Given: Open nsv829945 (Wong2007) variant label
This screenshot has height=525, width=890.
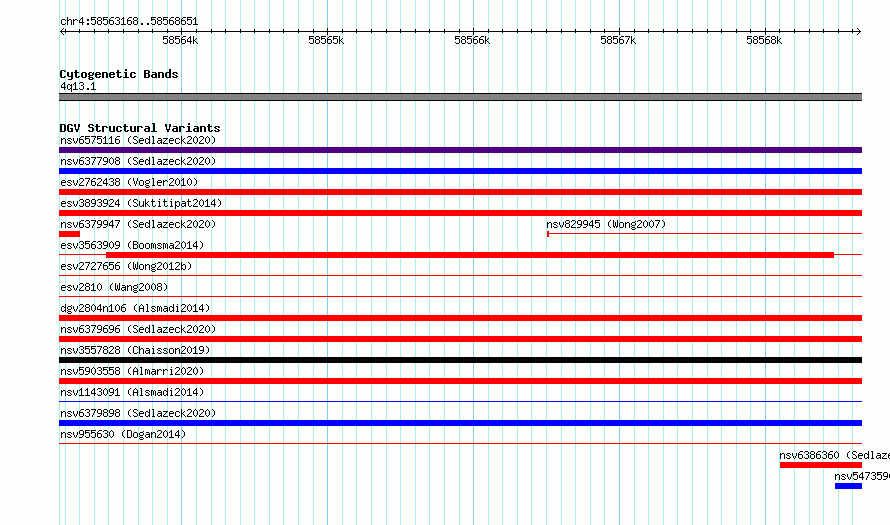Looking at the screenshot, I should (x=606, y=224).
